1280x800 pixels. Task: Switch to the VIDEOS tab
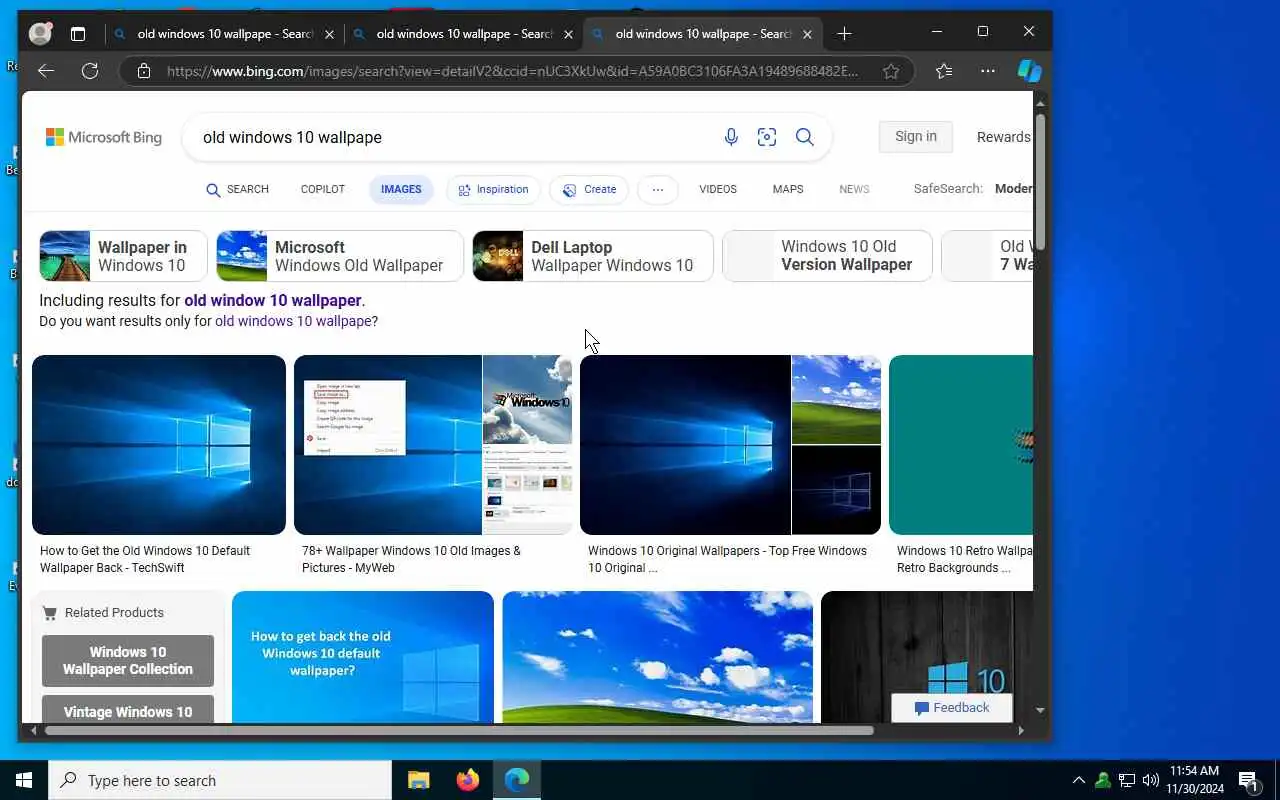(718, 189)
